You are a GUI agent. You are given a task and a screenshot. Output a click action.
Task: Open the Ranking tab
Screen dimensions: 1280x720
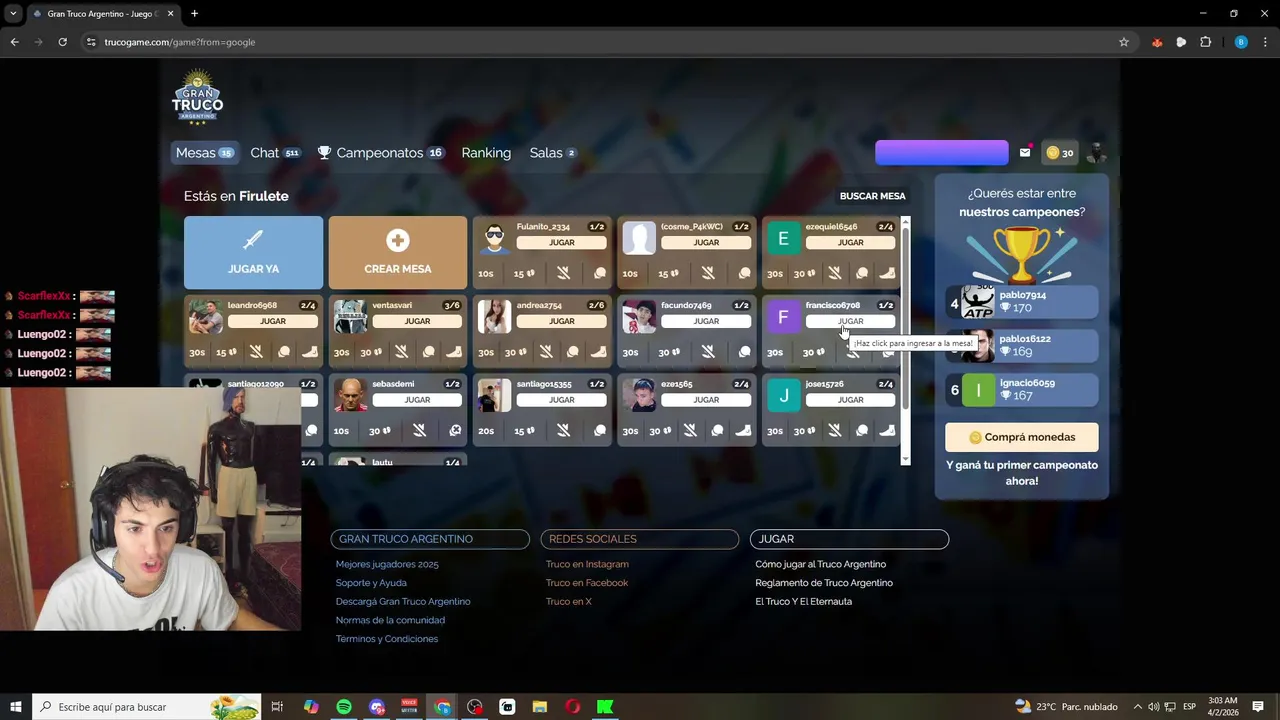486,153
